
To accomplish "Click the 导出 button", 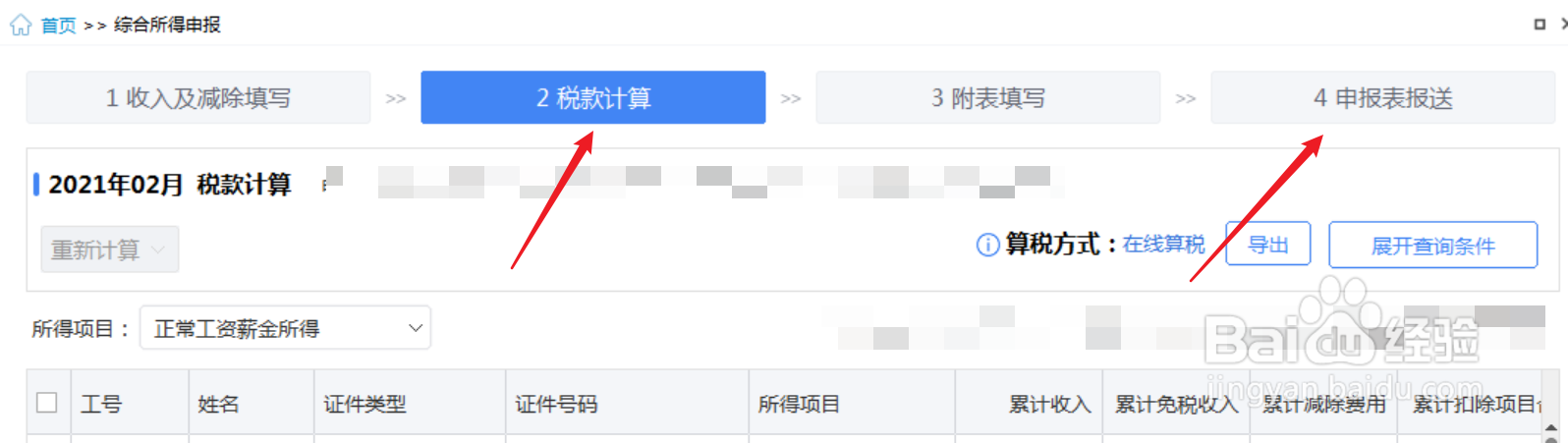I will [x=1267, y=245].
